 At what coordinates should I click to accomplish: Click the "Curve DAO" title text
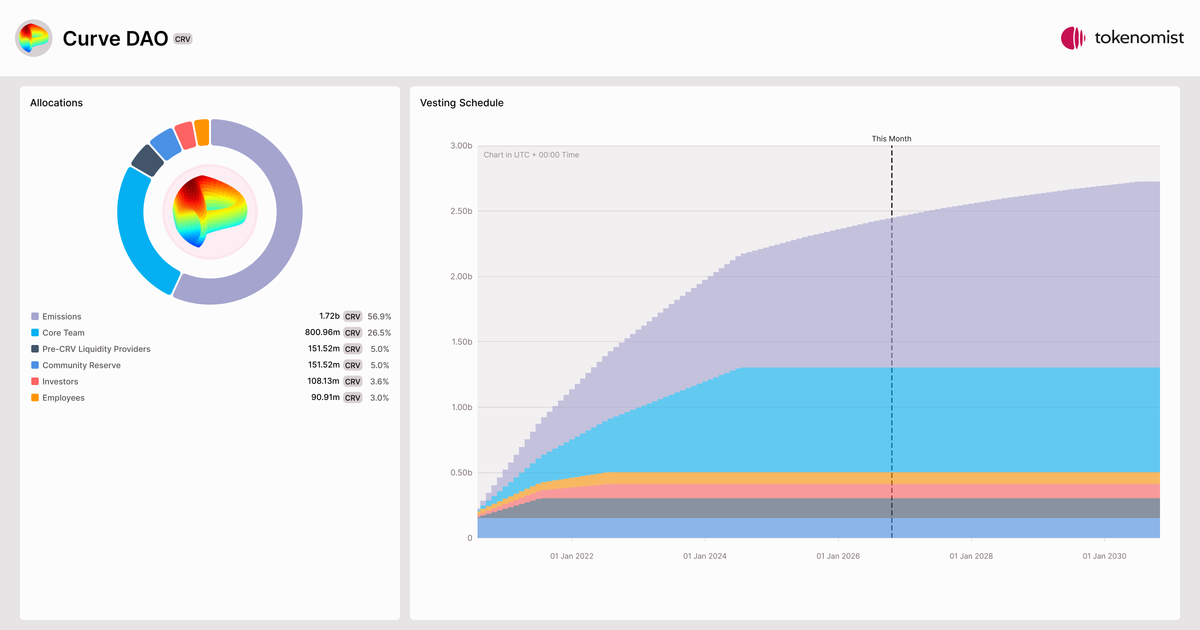point(115,38)
